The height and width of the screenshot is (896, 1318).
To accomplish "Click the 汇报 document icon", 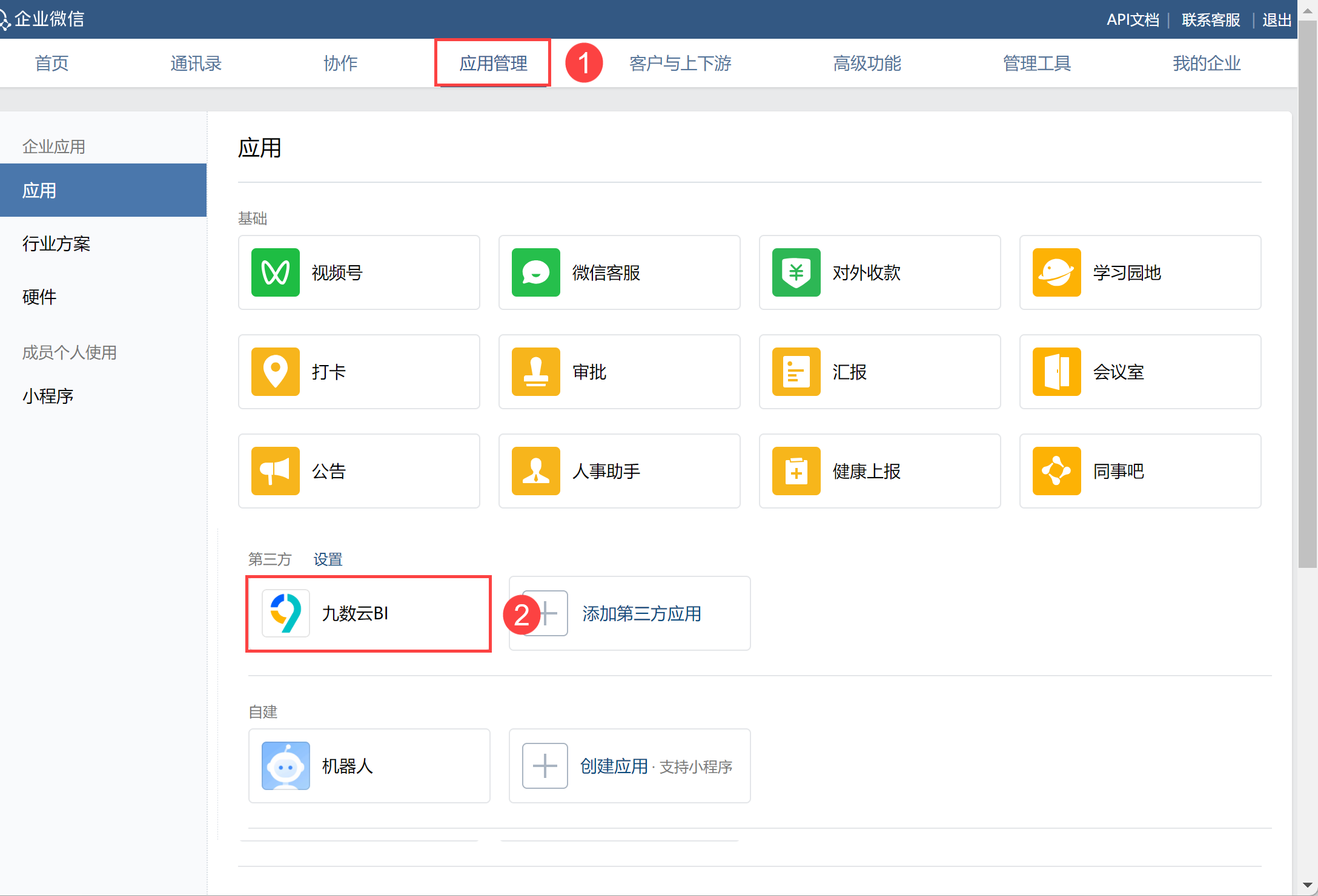I will [x=796, y=372].
